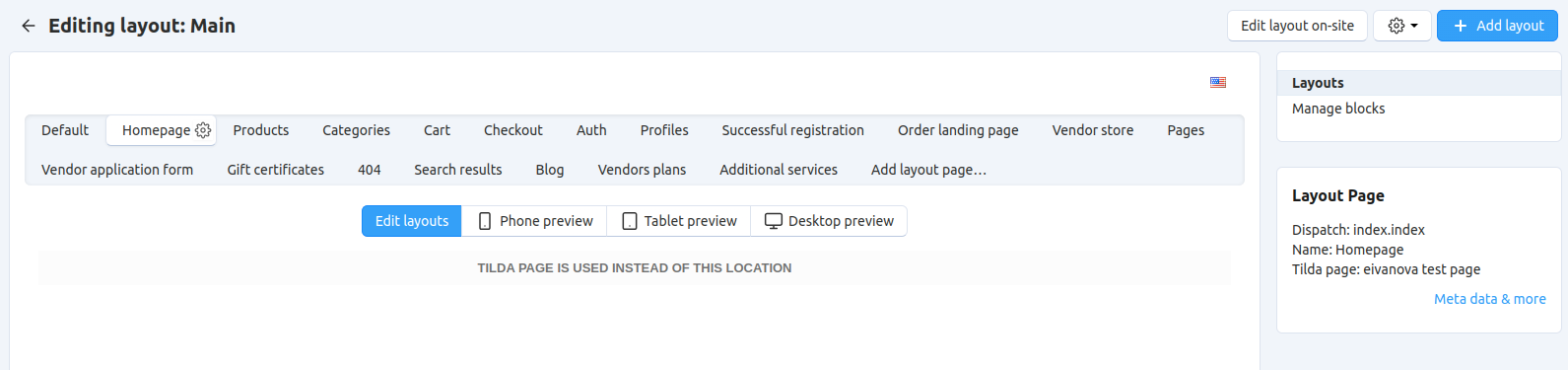1568x370 pixels.
Task: Open the gear icon on Homepage tab
Action: point(203,130)
